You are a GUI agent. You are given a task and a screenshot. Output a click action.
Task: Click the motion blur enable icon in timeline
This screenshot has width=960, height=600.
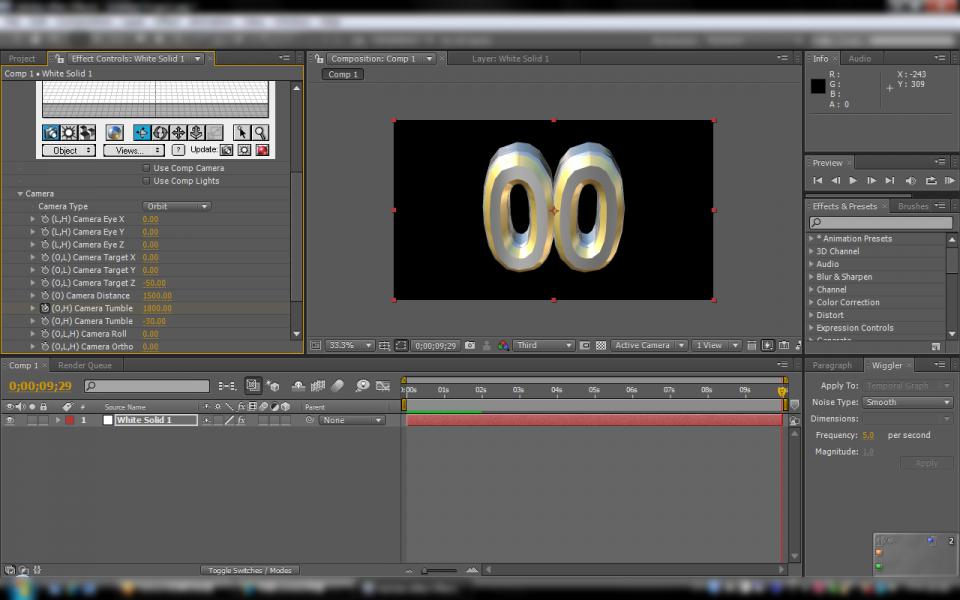tap(338, 385)
